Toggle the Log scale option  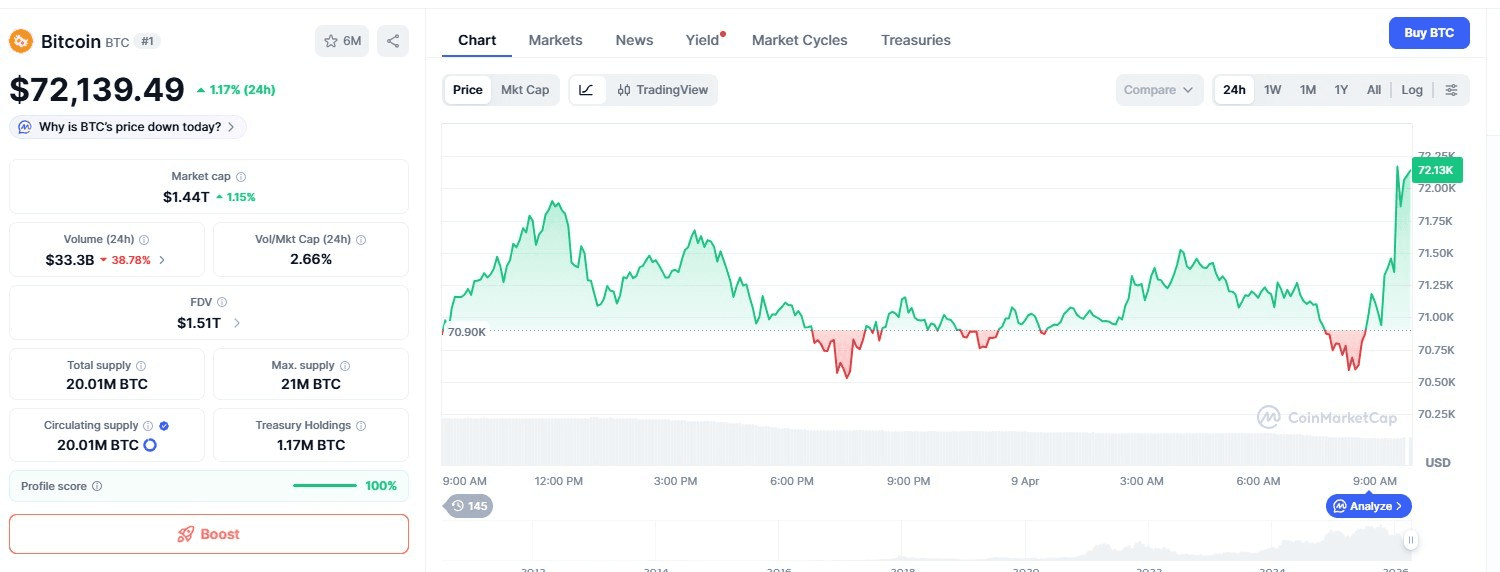pyautogui.click(x=1411, y=90)
